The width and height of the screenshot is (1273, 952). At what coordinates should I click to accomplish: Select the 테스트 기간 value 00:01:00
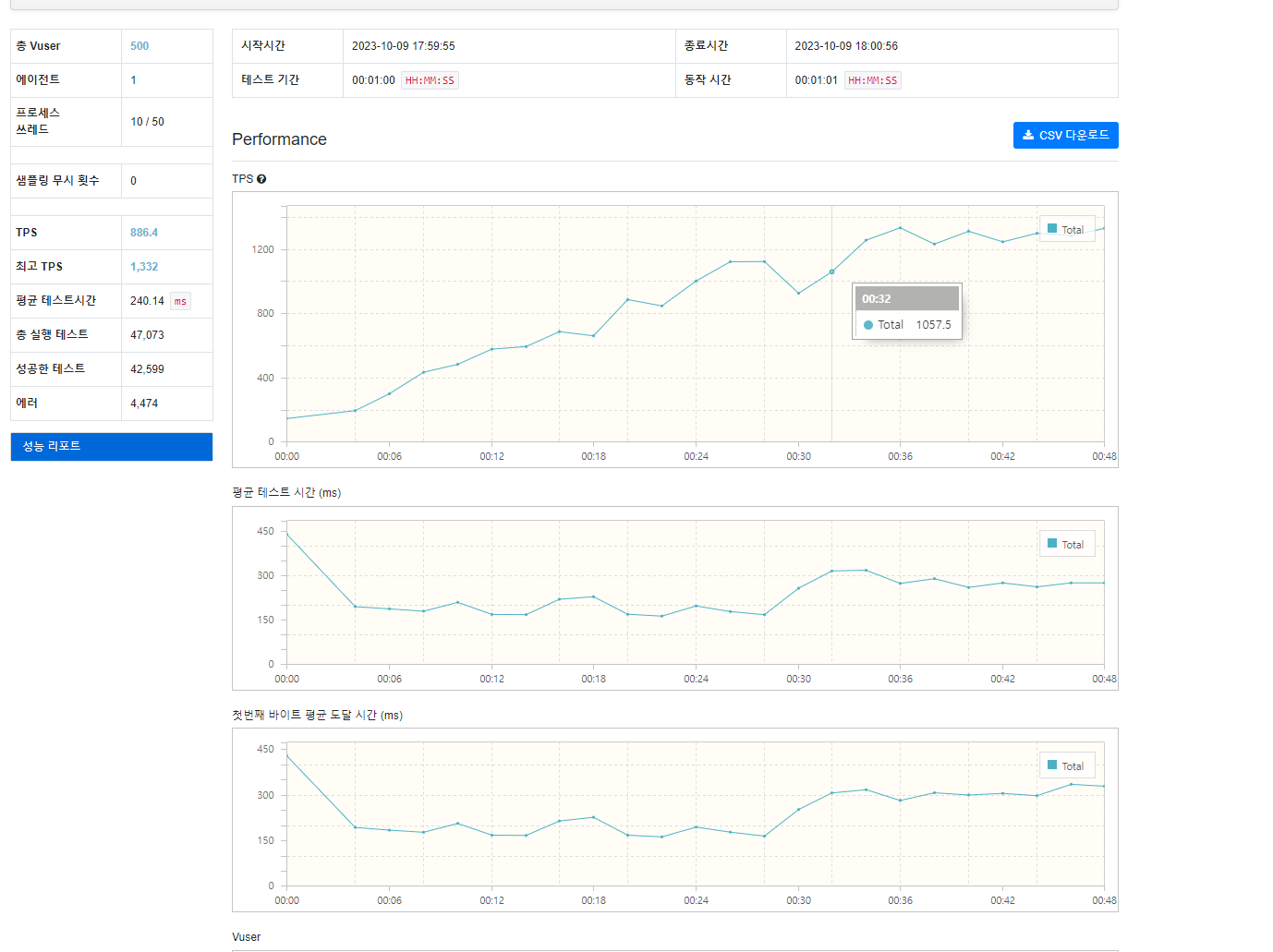[373, 80]
